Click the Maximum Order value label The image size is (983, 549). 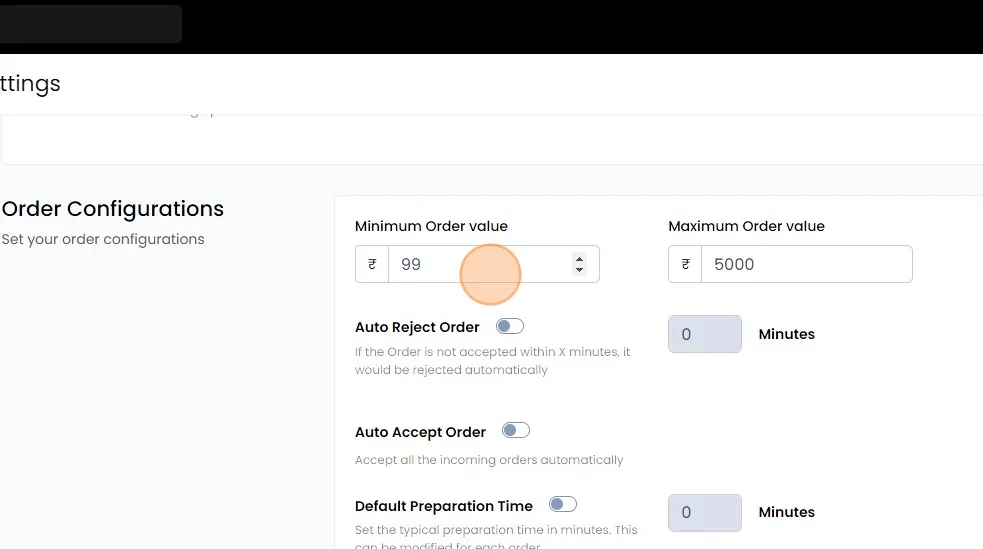[x=746, y=226]
